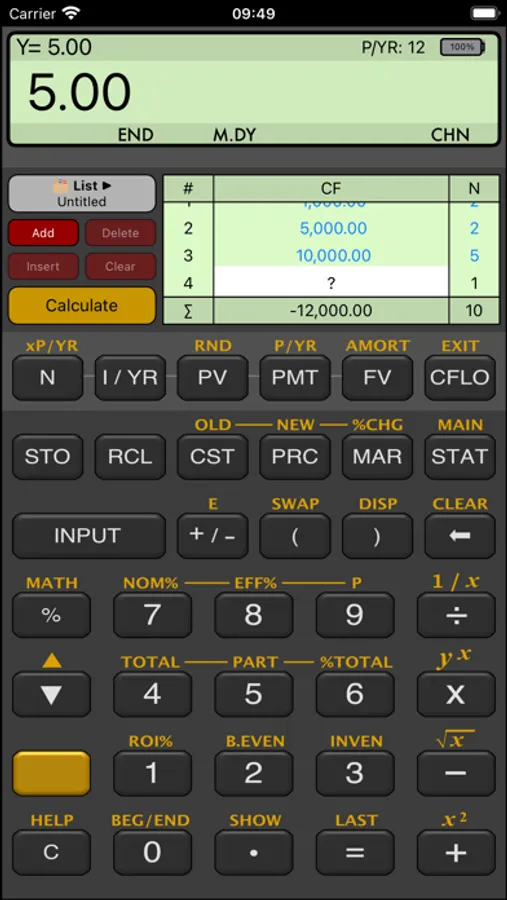Tap digit 1 key
The width and height of the screenshot is (507, 900).
pyautogui.click(x=152, y=773)
